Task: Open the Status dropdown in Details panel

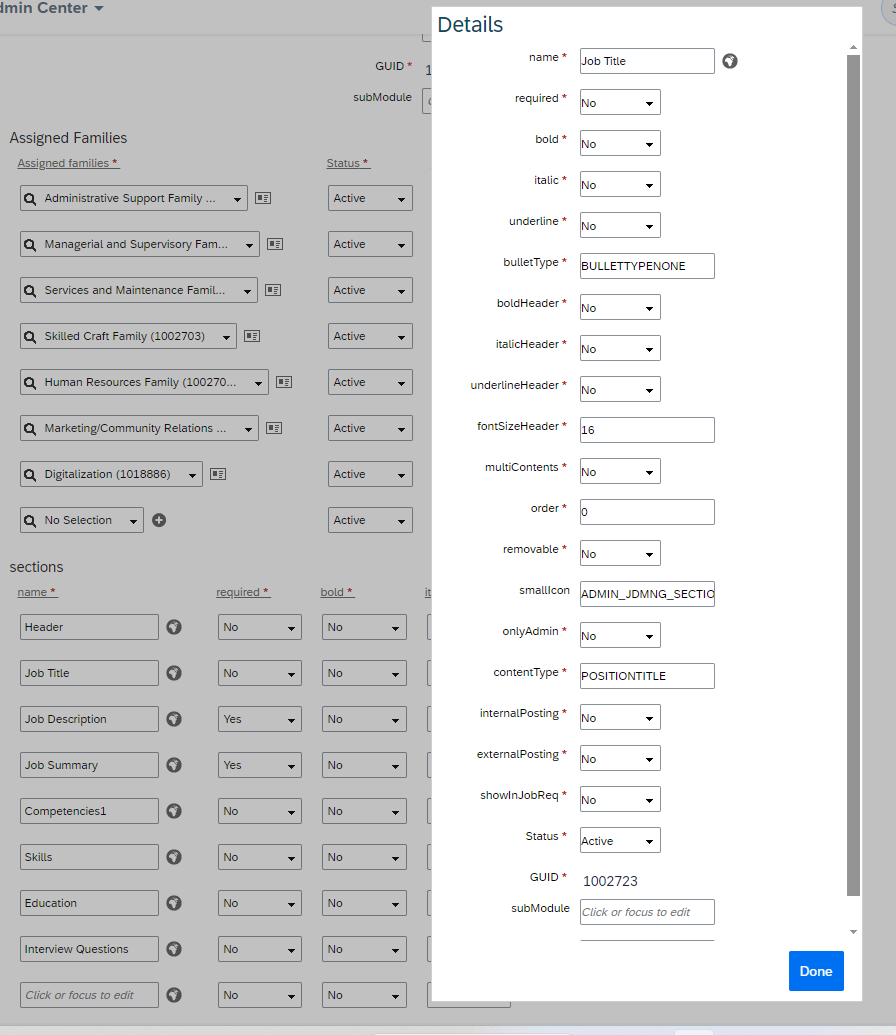Action: (620, 840)
